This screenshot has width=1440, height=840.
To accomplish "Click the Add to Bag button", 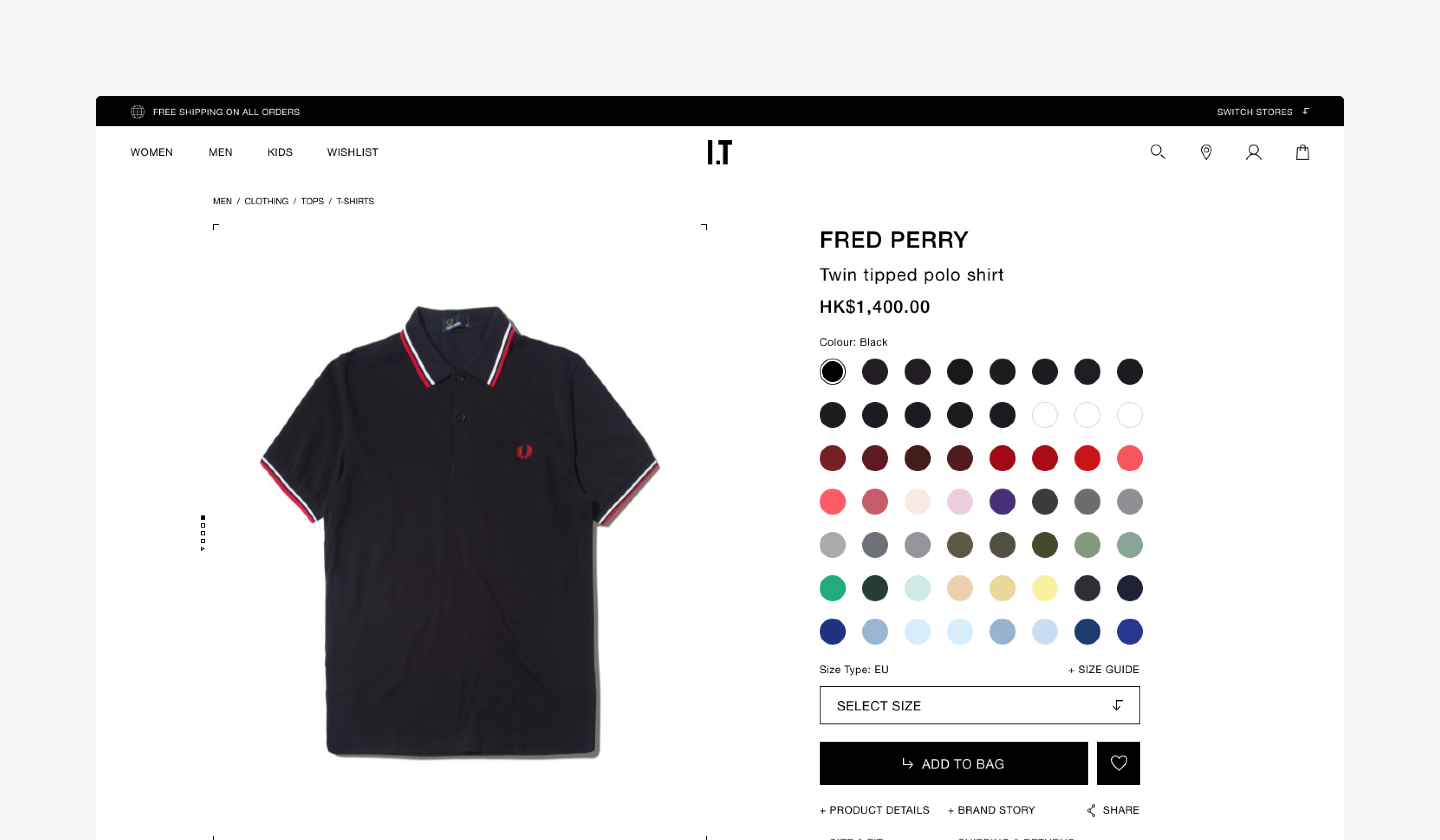I will pyautogui.click(x=953, y=763).
